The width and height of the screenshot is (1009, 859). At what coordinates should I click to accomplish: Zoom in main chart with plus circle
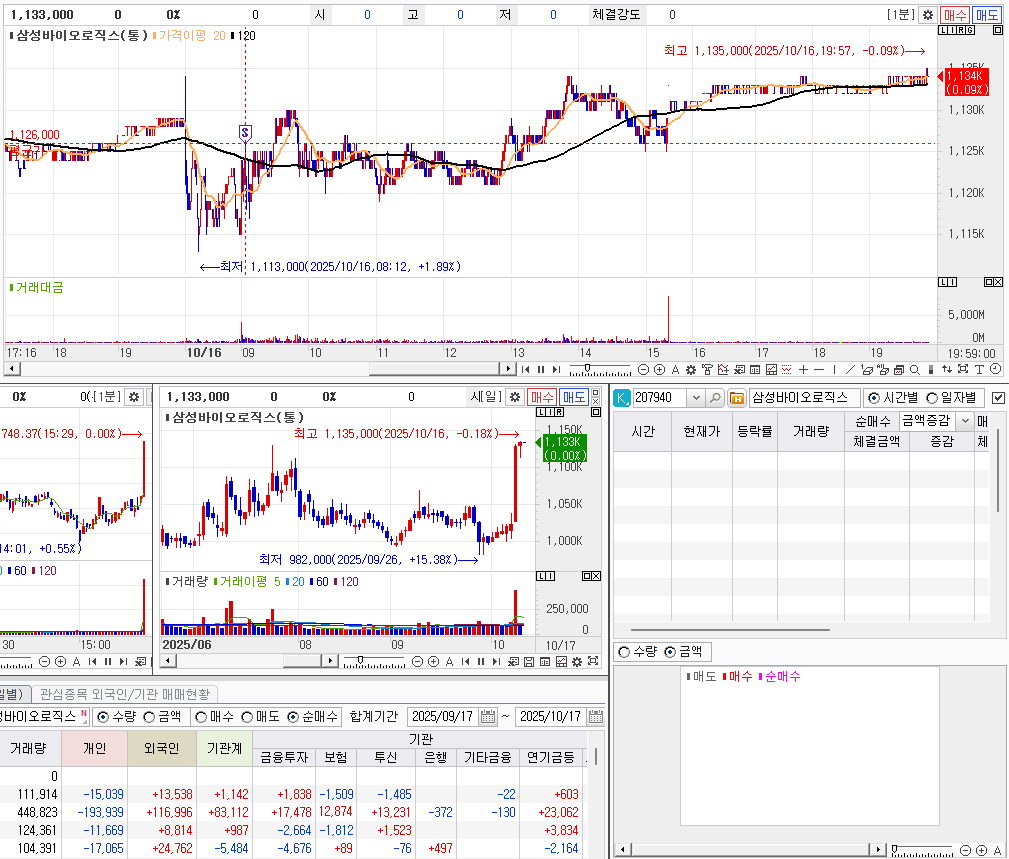pos(660,369)
